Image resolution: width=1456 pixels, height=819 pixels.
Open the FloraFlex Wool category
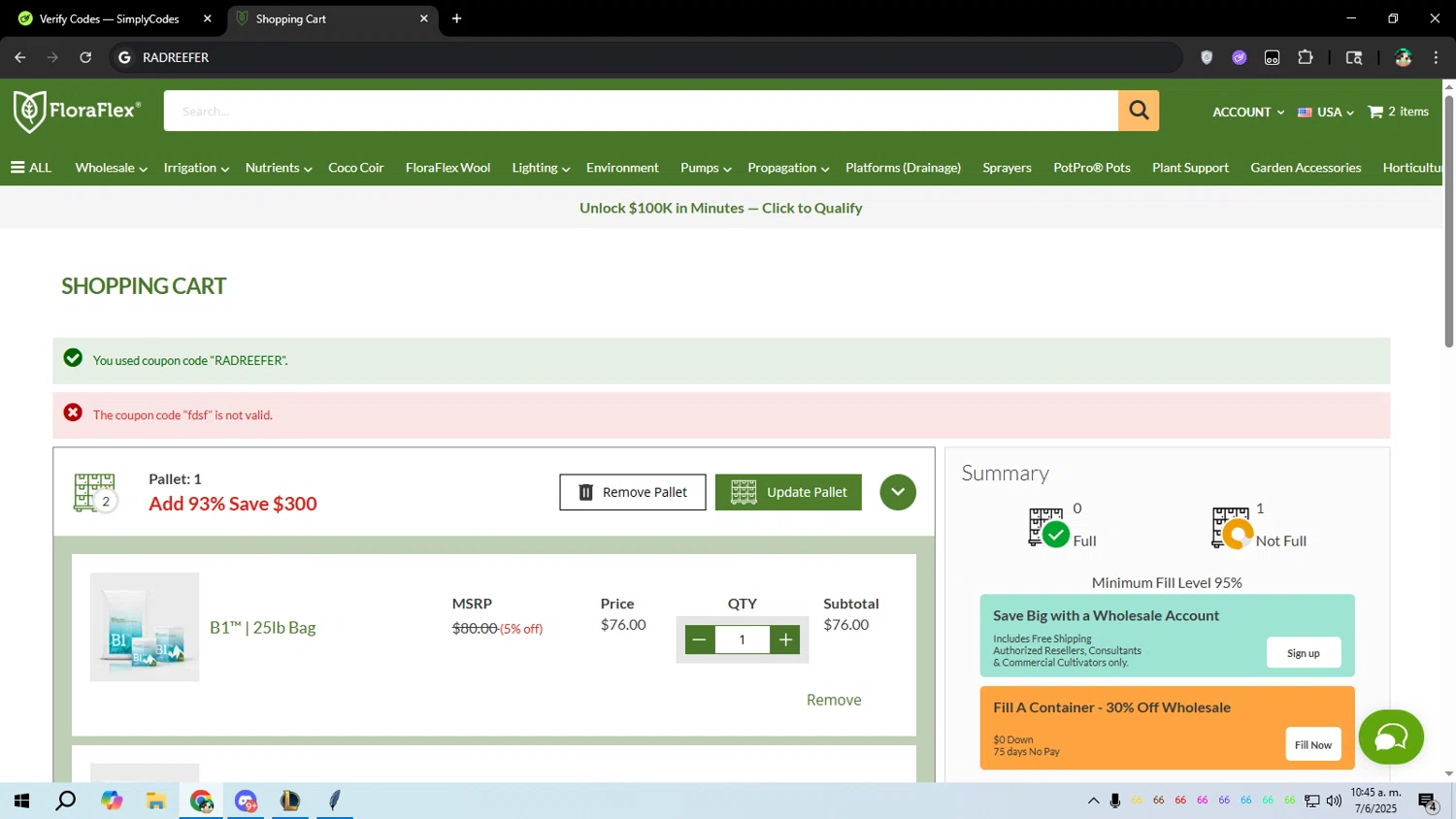click(447, 168)
